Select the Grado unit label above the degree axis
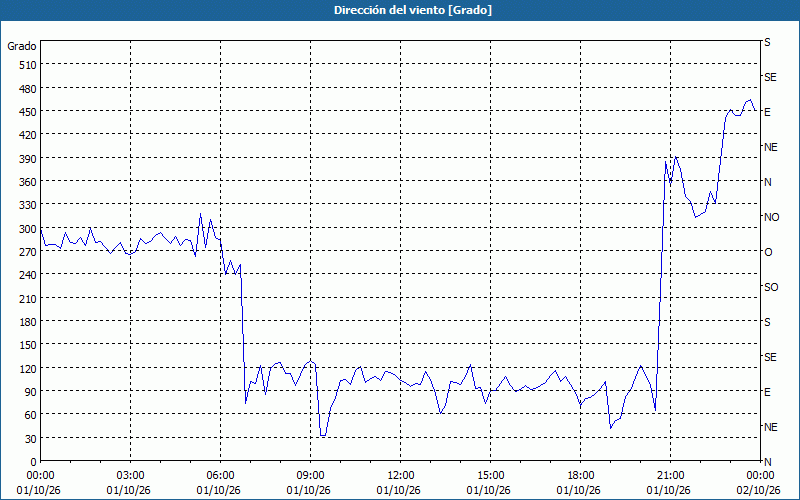 coord(22,46)
